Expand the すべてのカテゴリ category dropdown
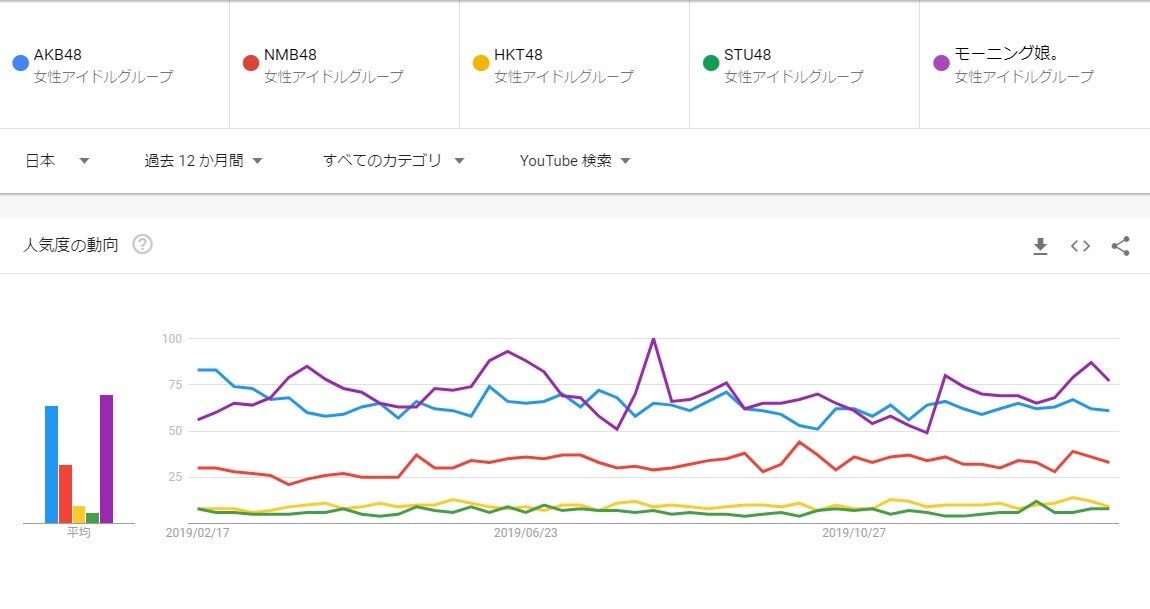The width and height of the screenshot is (1150, 609). click(394, 161)
